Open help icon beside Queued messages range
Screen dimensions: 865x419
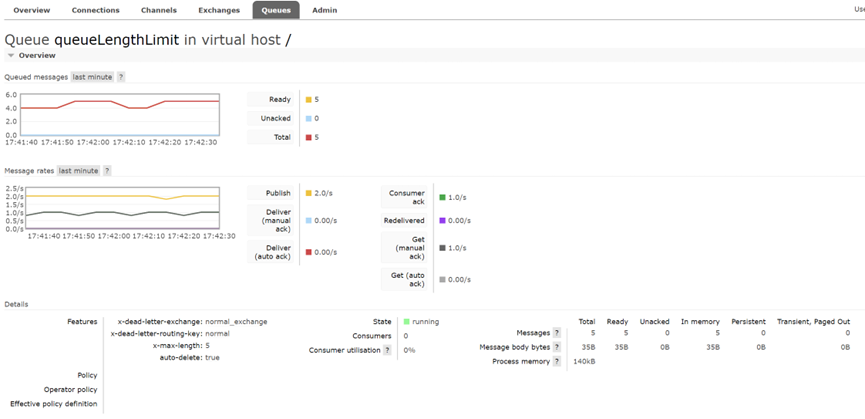[121, 77]
